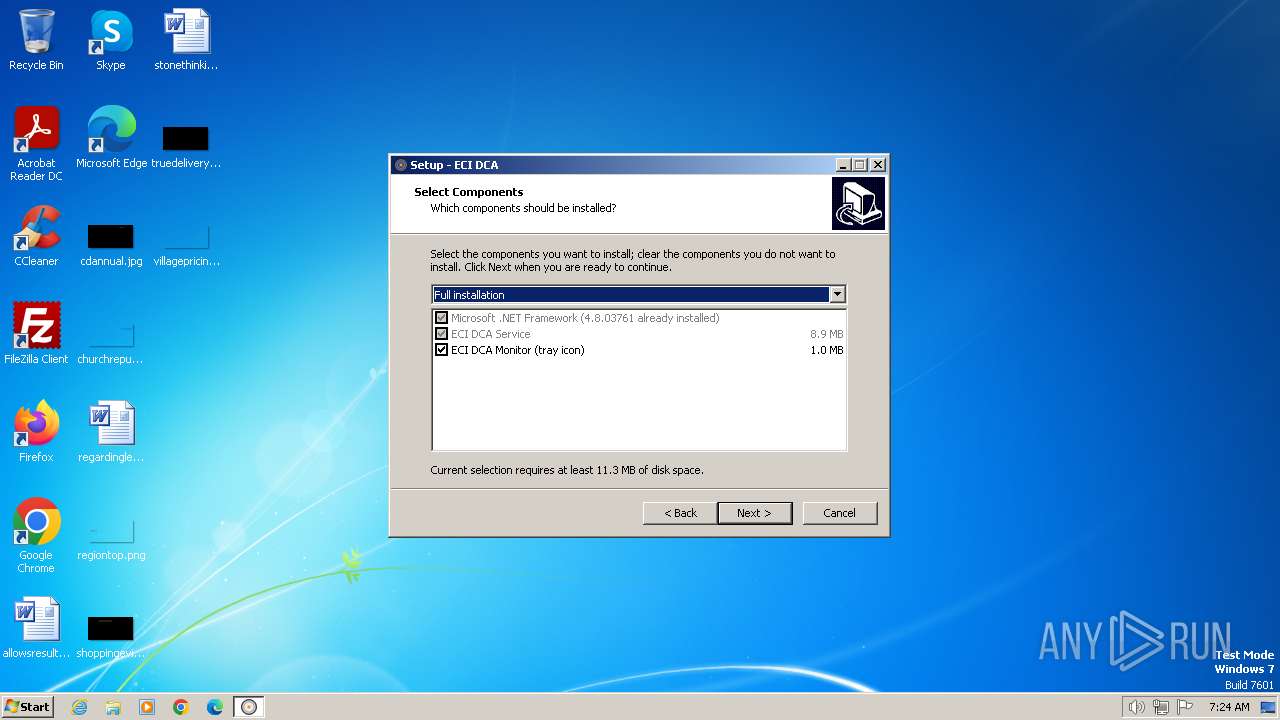Select the shoppingevi desktop file
Image resolution: width=1280 pixels, height=720 pixels.
(x=111, y=636)
